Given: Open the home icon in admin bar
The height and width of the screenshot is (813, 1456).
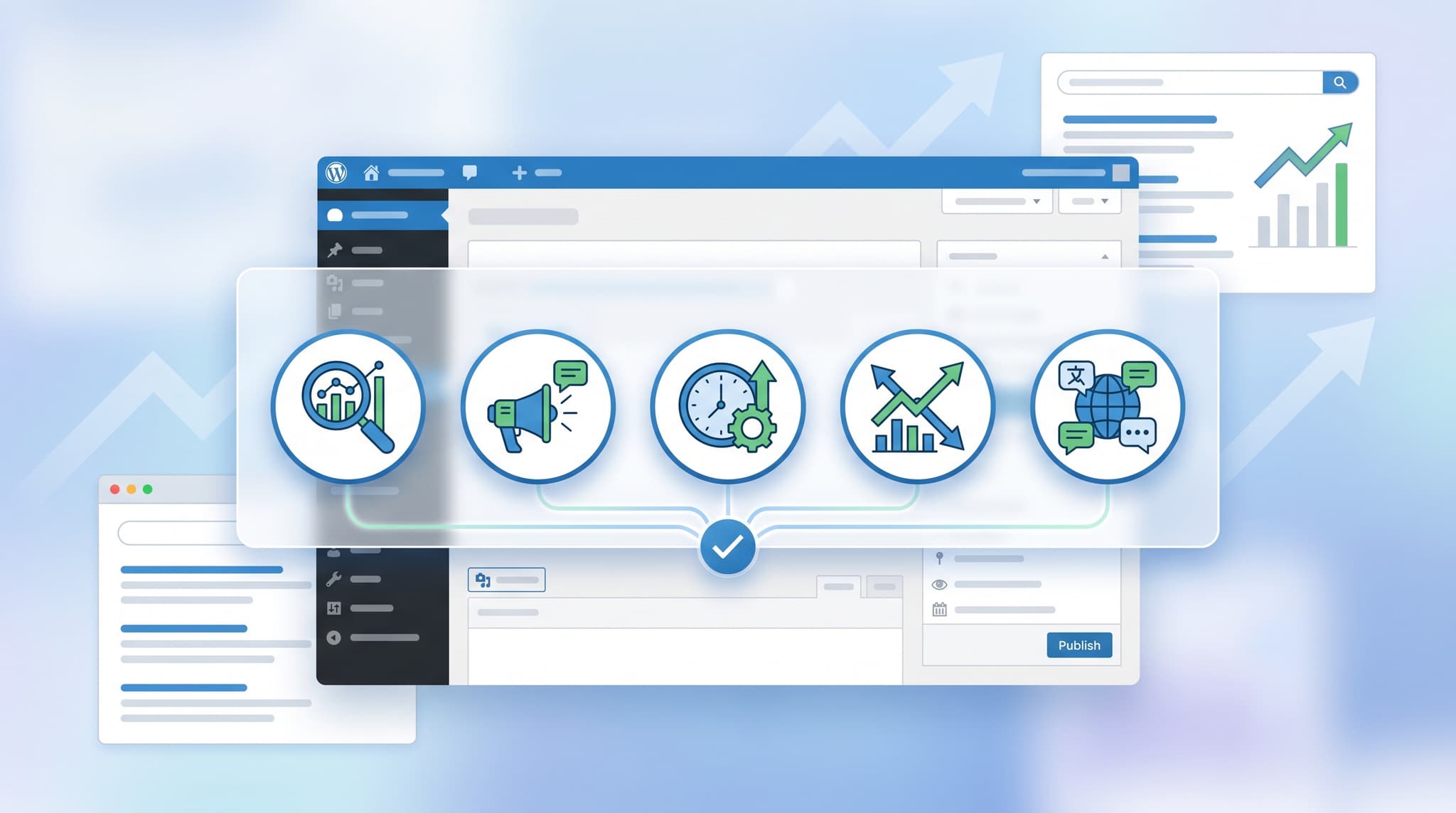Looking at the screenshot, I should click(371, 172).
